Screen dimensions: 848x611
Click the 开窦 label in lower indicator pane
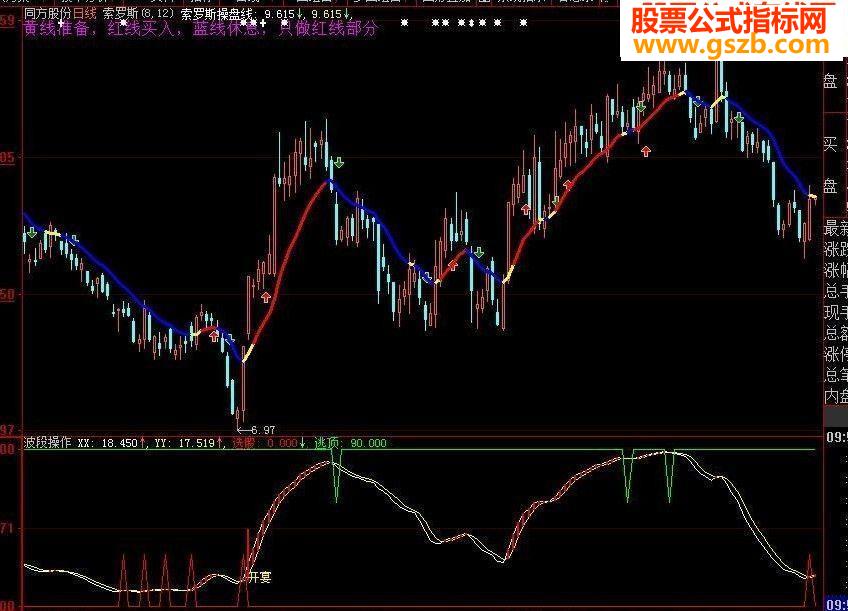point(260,577)
